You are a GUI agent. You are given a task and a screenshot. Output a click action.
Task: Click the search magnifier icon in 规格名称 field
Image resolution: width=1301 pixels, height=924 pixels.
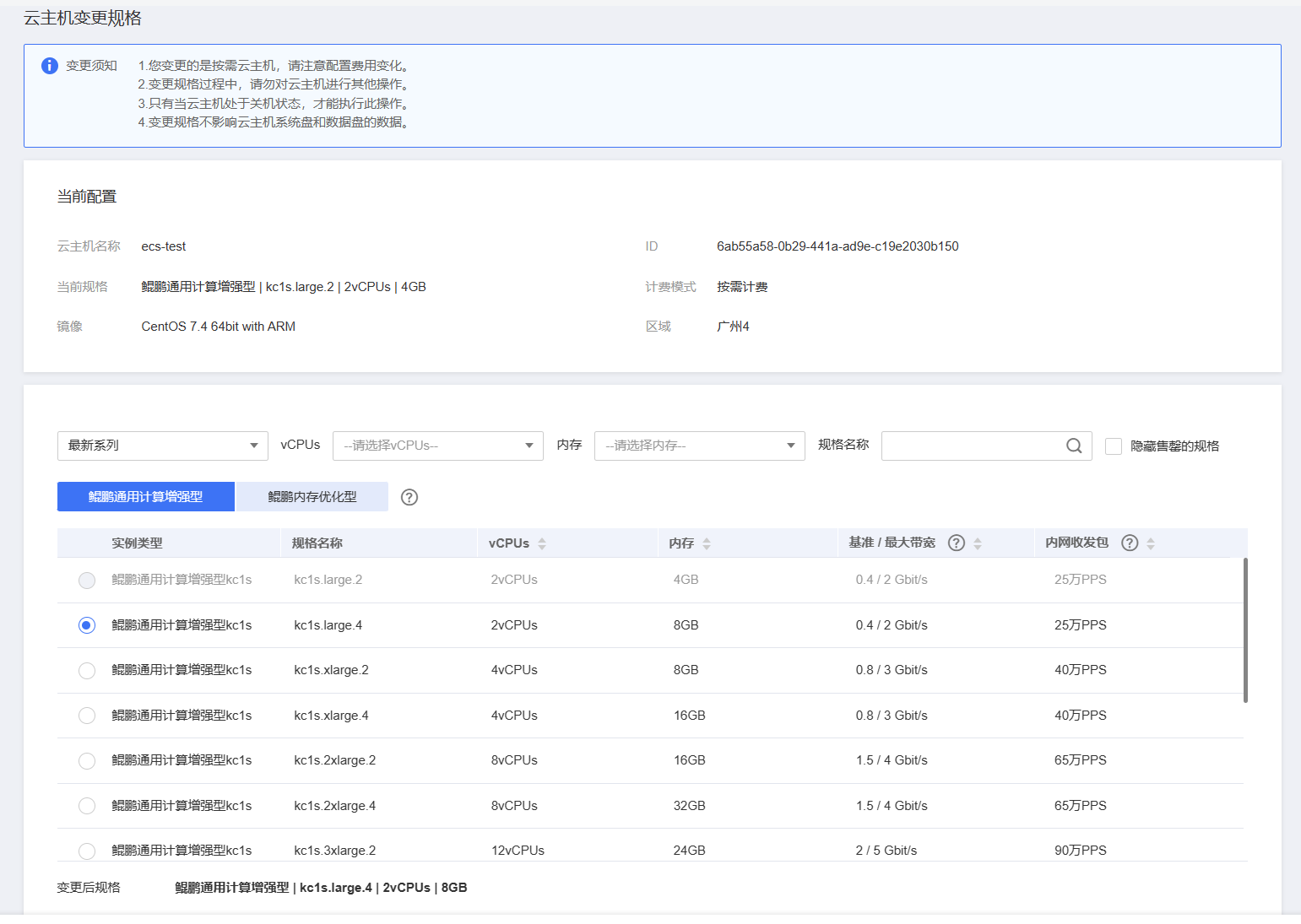pyautogui.click(x=1073, y=446)
